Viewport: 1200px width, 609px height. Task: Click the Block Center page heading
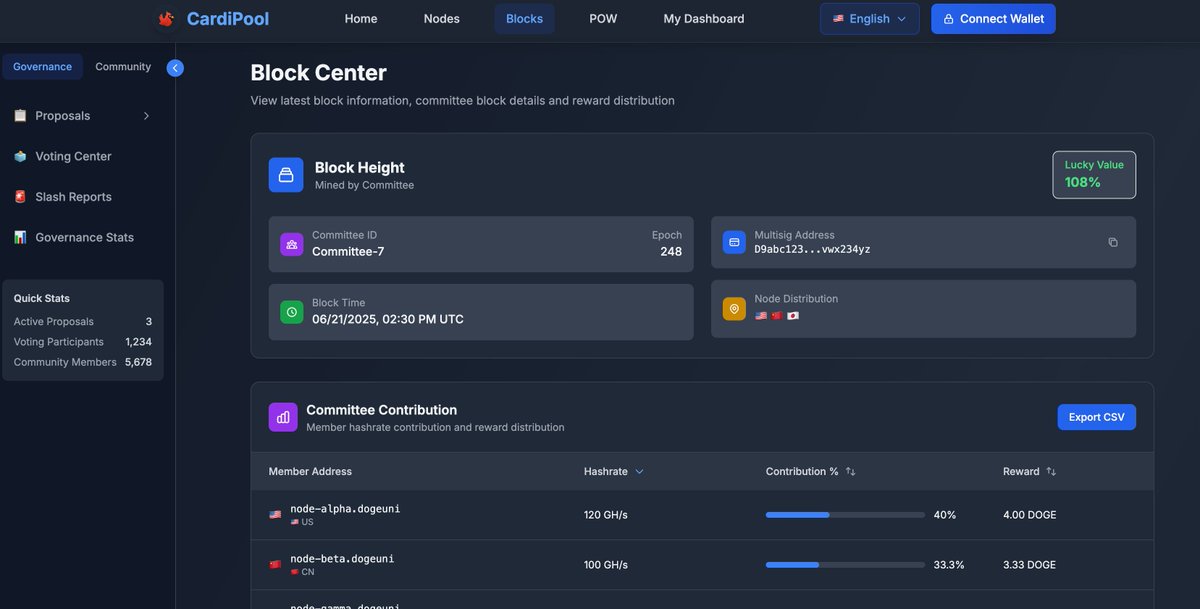pyautogui.click(x=318, y=72)
